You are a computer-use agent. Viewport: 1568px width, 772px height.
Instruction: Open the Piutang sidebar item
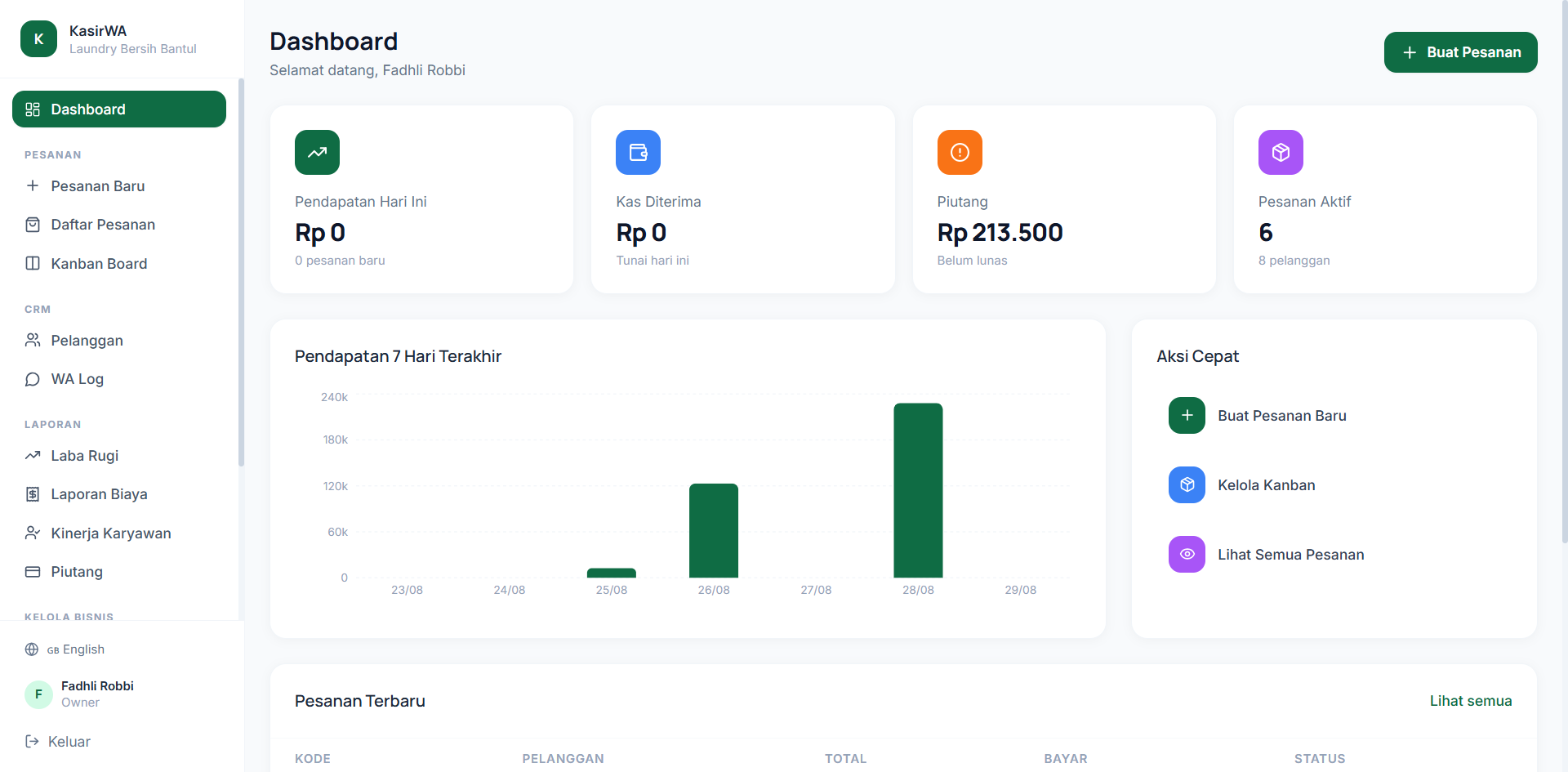coord(119,572)
